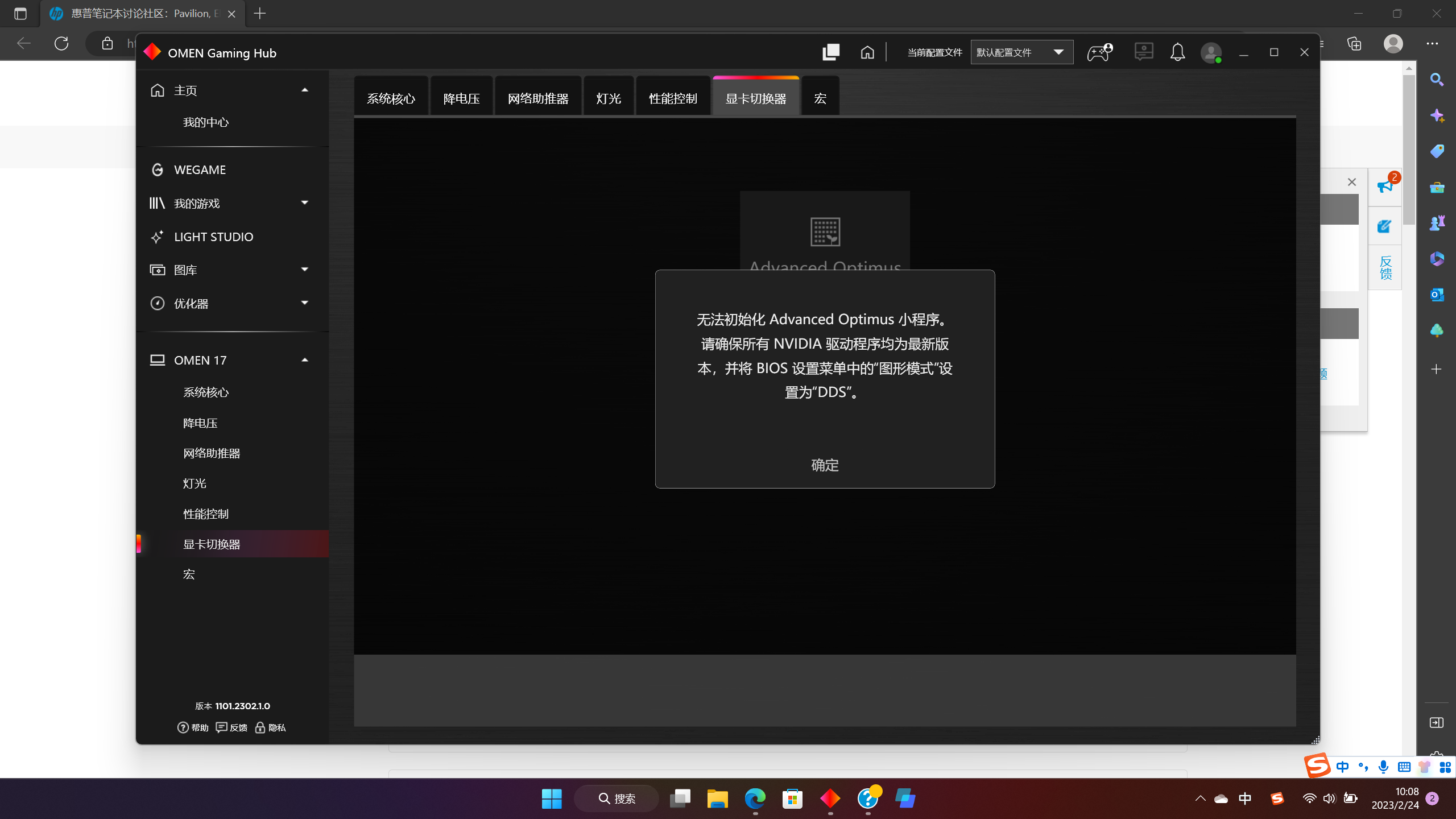Switch to the 系统核心 tab
The height and width of the screenshot is (819, 1456).
391,96
